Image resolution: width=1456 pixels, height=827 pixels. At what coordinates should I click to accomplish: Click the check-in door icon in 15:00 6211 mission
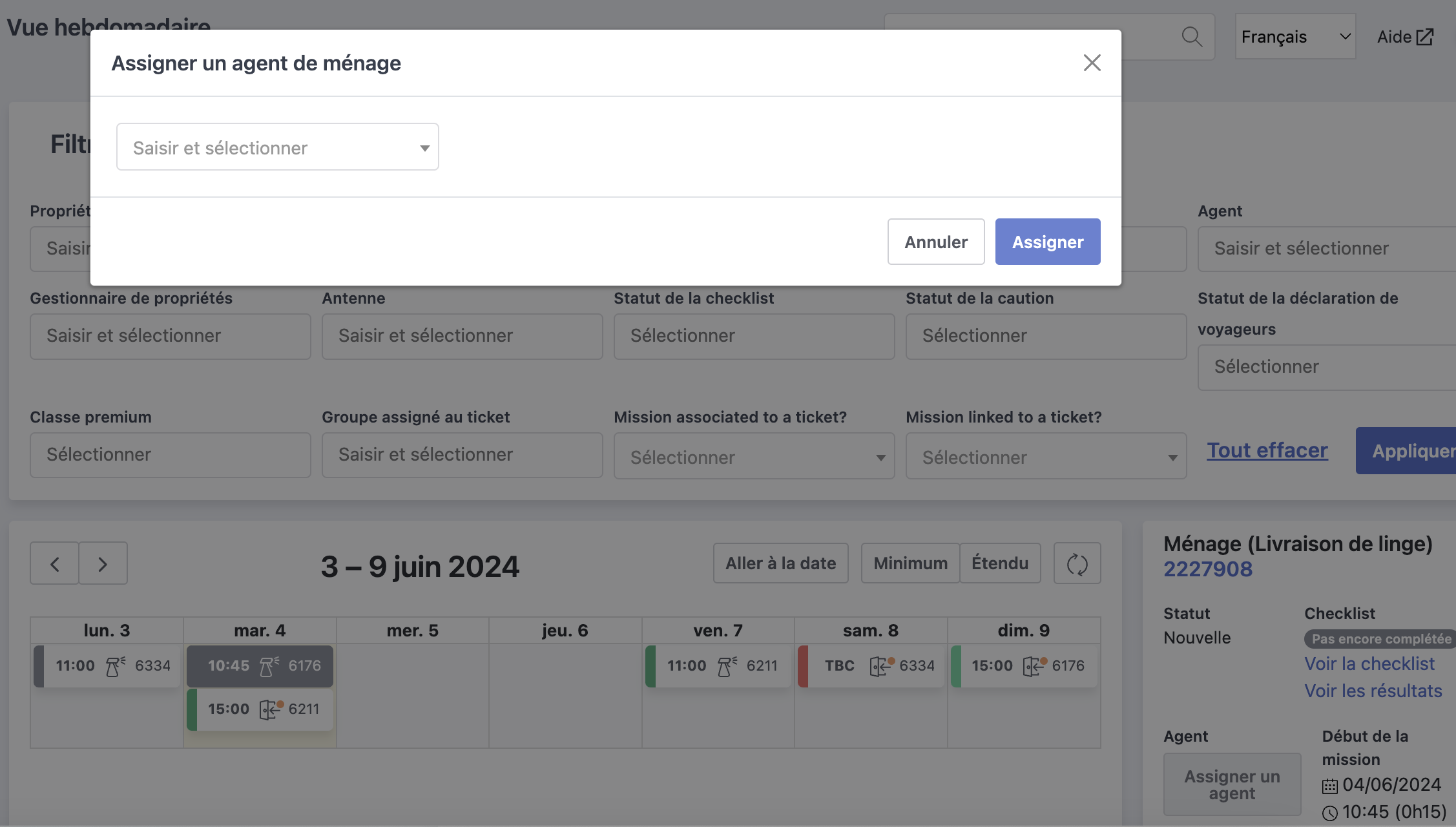[271, 709]
